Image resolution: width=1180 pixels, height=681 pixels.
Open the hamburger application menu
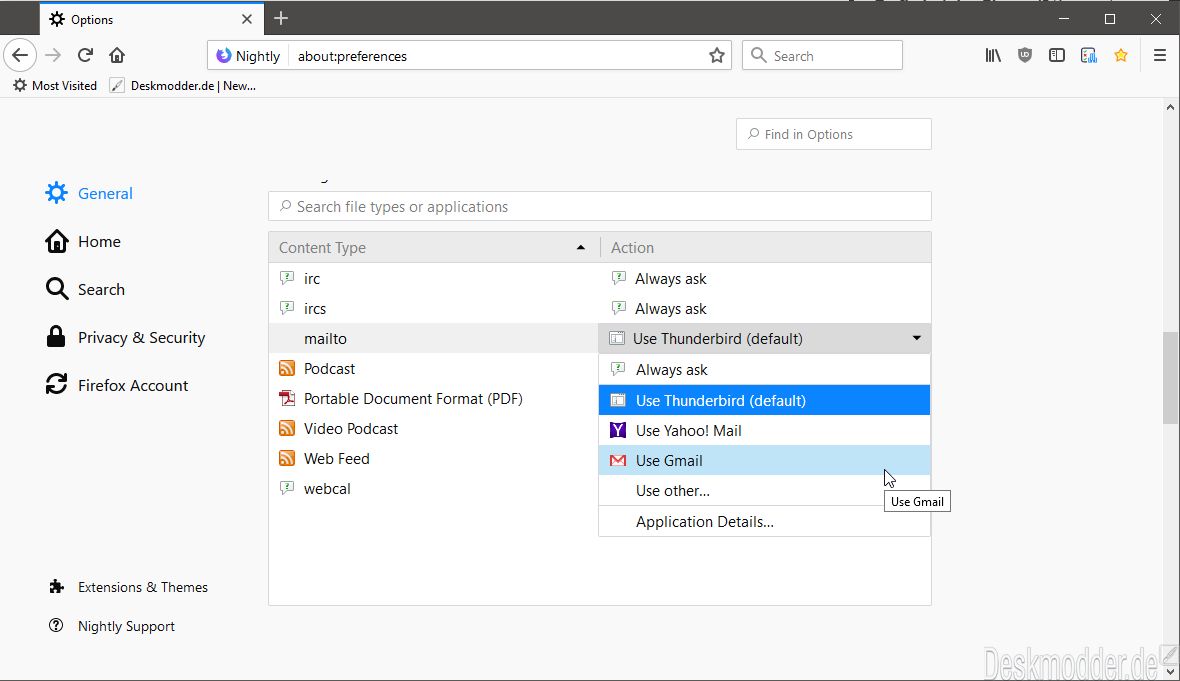(1160, 55)
